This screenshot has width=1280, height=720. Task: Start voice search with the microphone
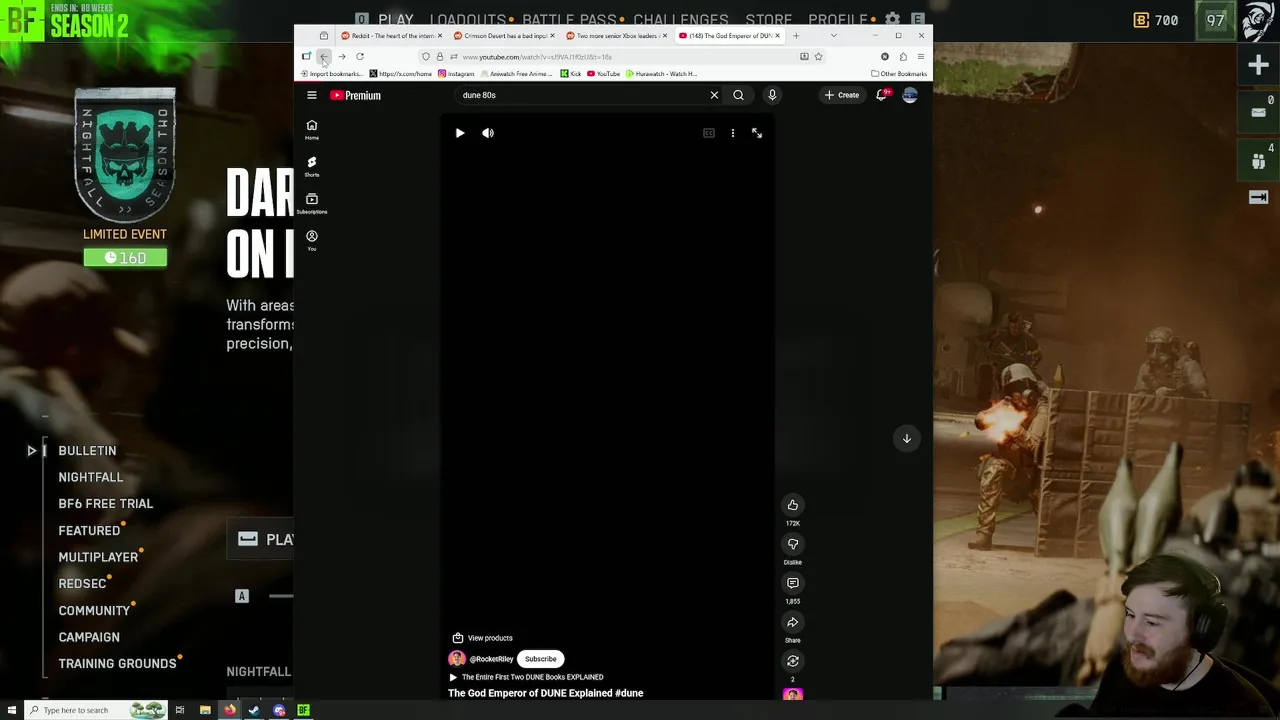pyautogui.click(x=772, y=95)
